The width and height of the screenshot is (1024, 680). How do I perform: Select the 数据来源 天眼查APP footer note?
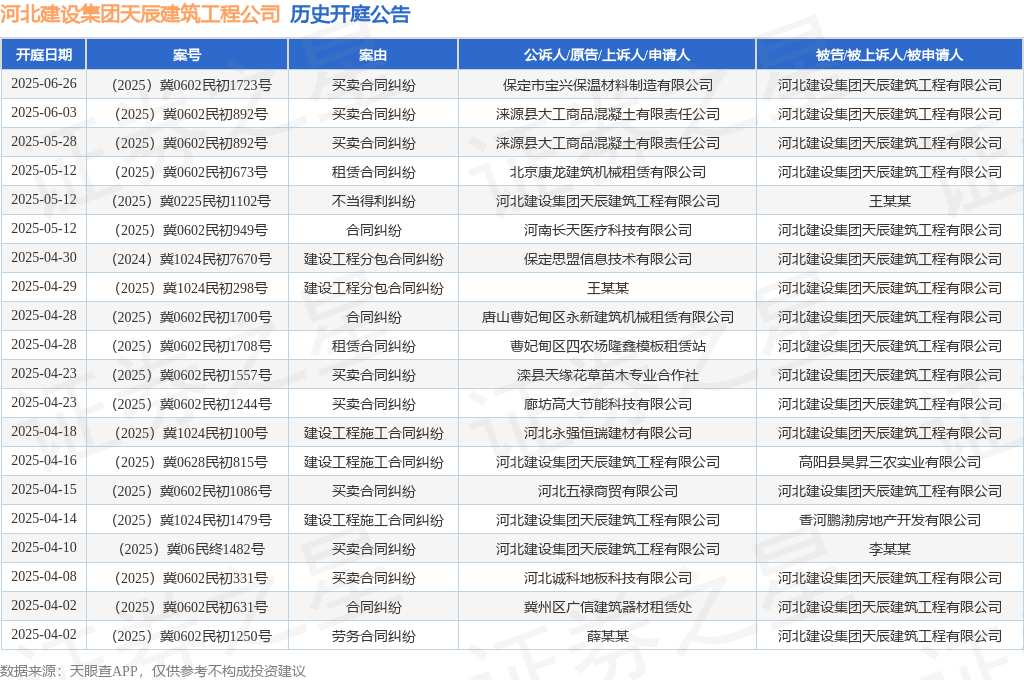point(153,671)
